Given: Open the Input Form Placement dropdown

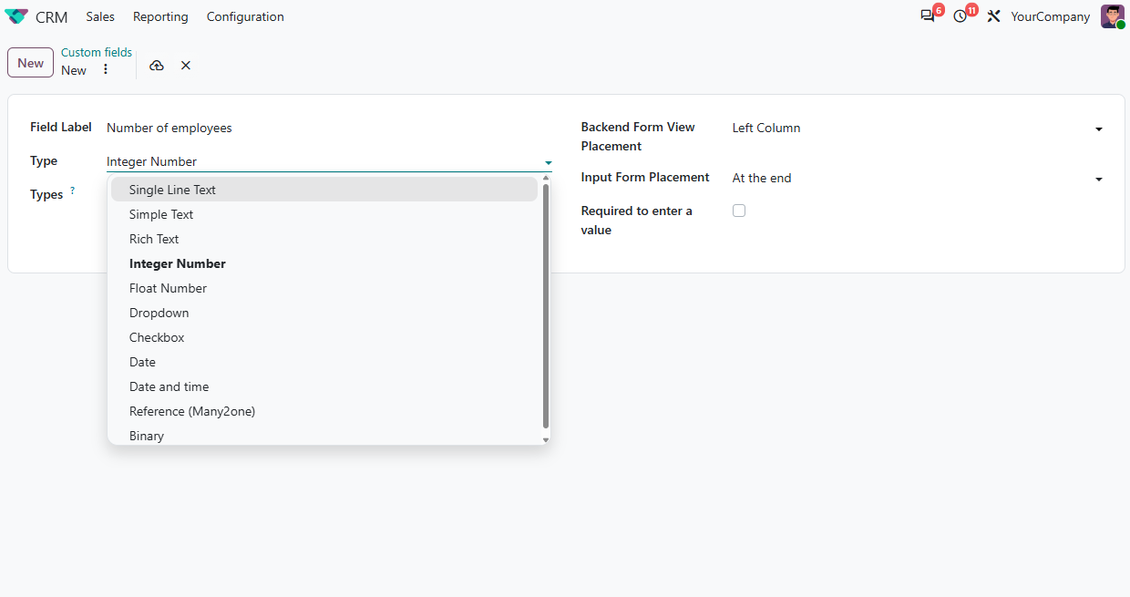Looking at the screenshot, I should pos(917,178).
